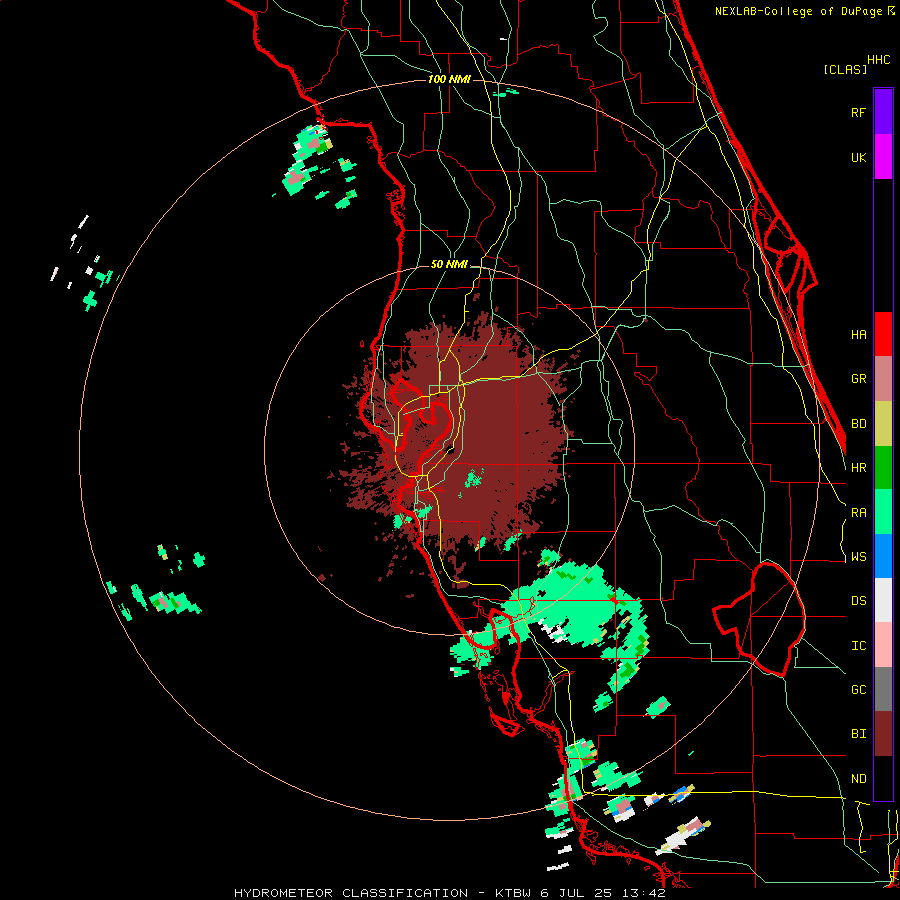Image resolution: width=900 pixels, height=900 pixels.
Task: Click the BD yellow-olive legend swatch
Action: pyautogui.click(x=883, y=423)
